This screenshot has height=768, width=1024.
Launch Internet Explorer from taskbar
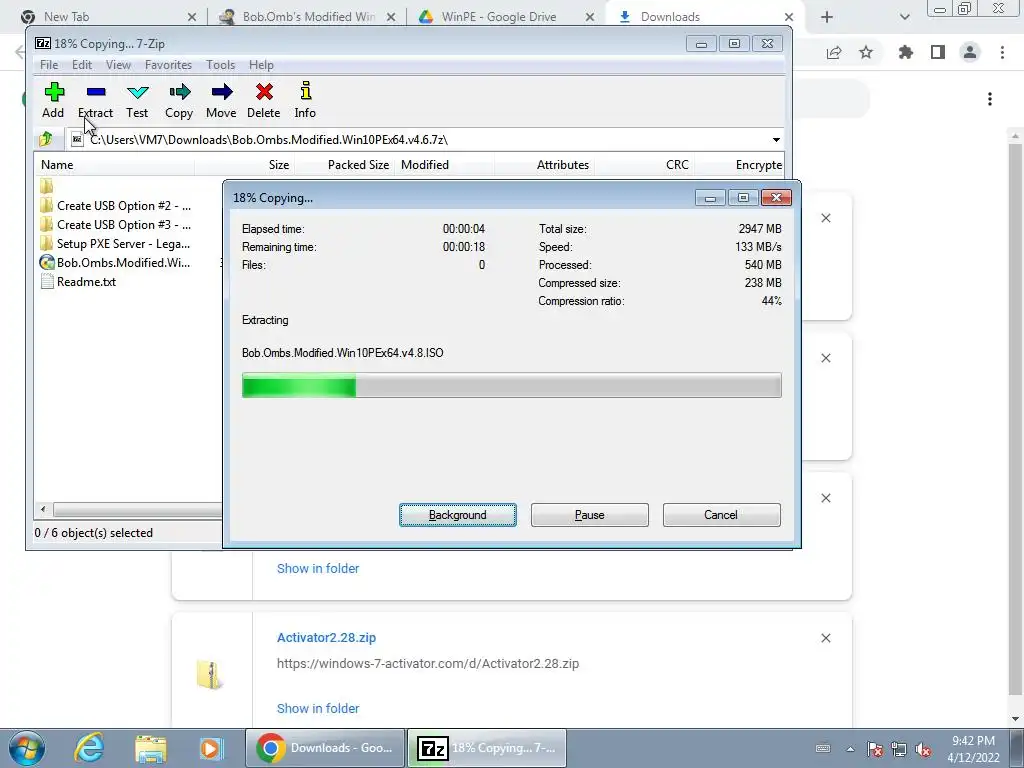89,748
